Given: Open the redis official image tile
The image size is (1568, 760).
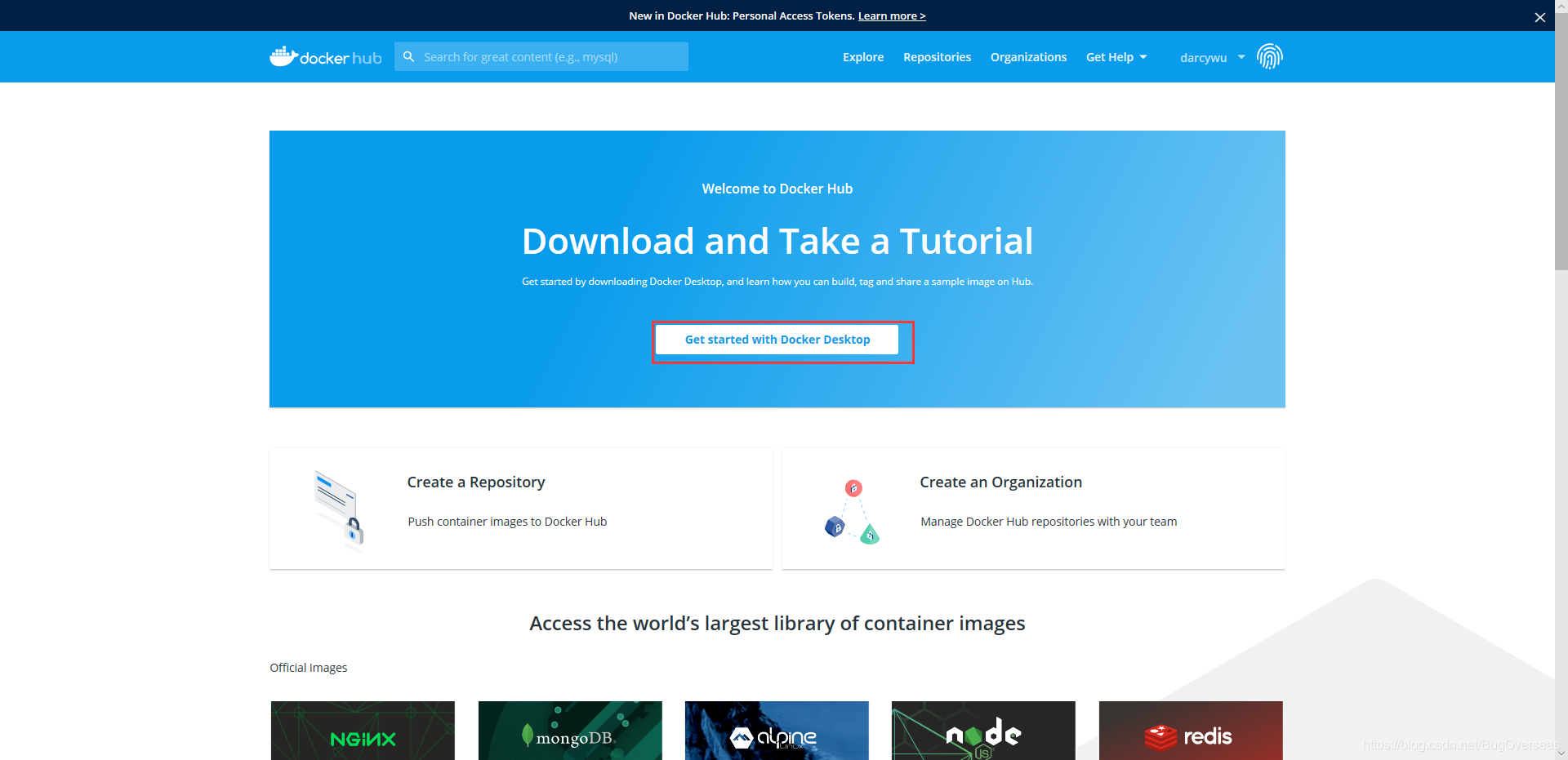Looking at the screenshot, I should (1191, 731).
